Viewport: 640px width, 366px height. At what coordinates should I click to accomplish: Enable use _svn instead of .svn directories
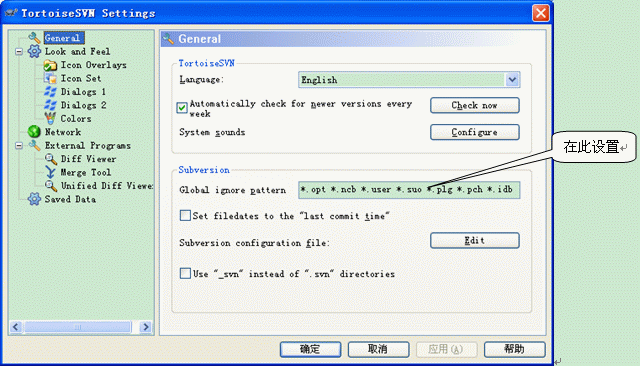point(185,273)
